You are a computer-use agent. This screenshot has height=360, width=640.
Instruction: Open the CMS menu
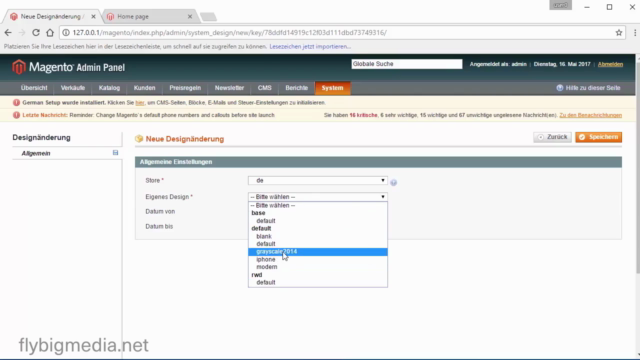[x=264, y=88]
